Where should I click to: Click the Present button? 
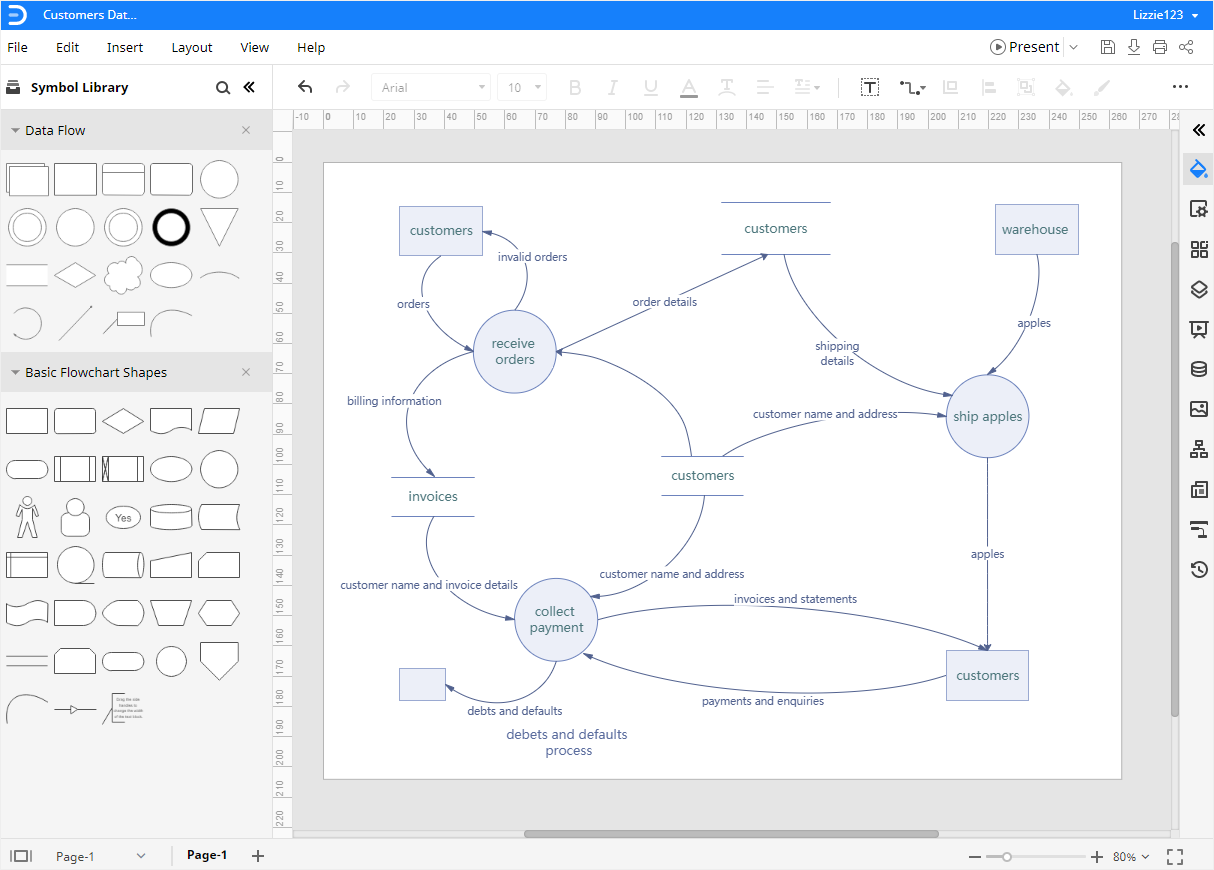(1027, 46)
